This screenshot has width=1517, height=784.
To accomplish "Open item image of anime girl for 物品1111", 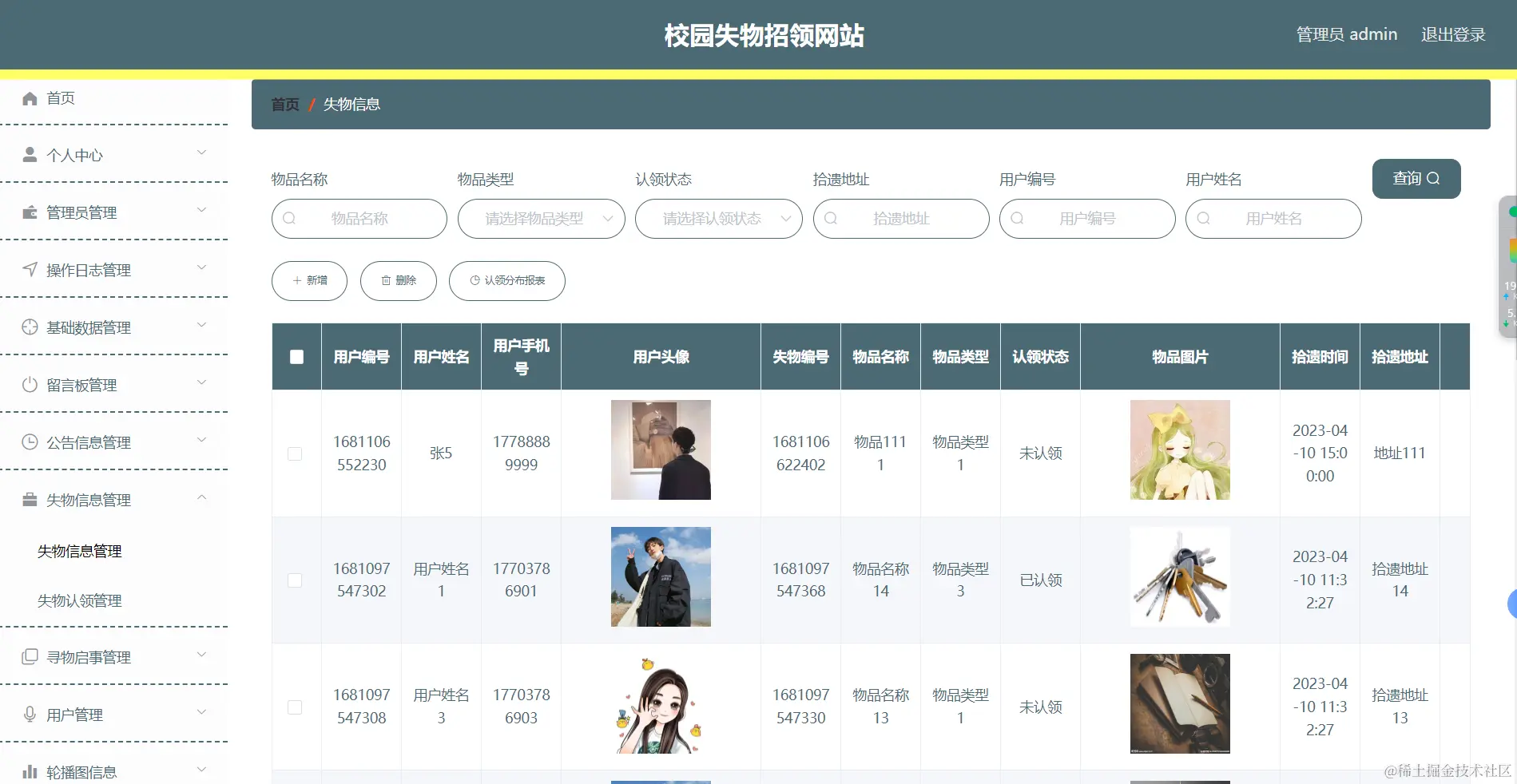I will (x=1180, y=449).
